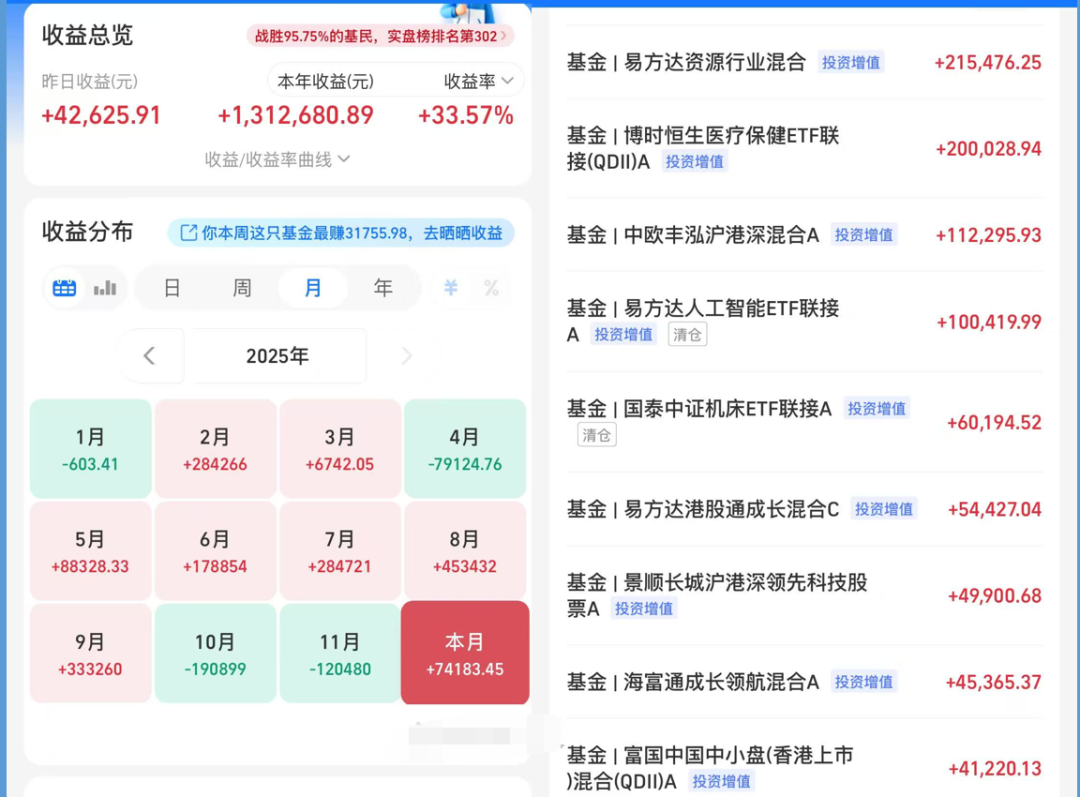Open fund 易方达资源行业混合
The width and height of the screenshot is (1080, 797).
804,62
